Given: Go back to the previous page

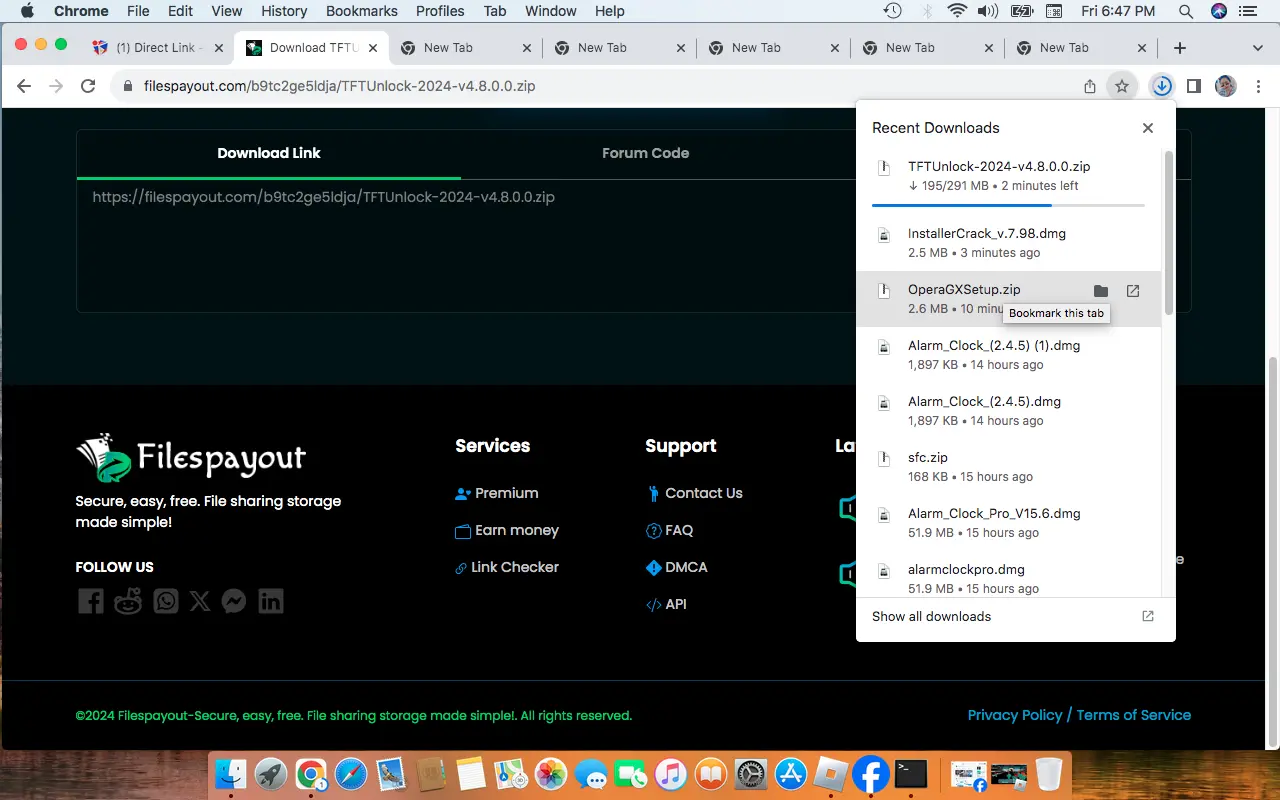Looking at the screenshot, I should (x=24, y=86).
